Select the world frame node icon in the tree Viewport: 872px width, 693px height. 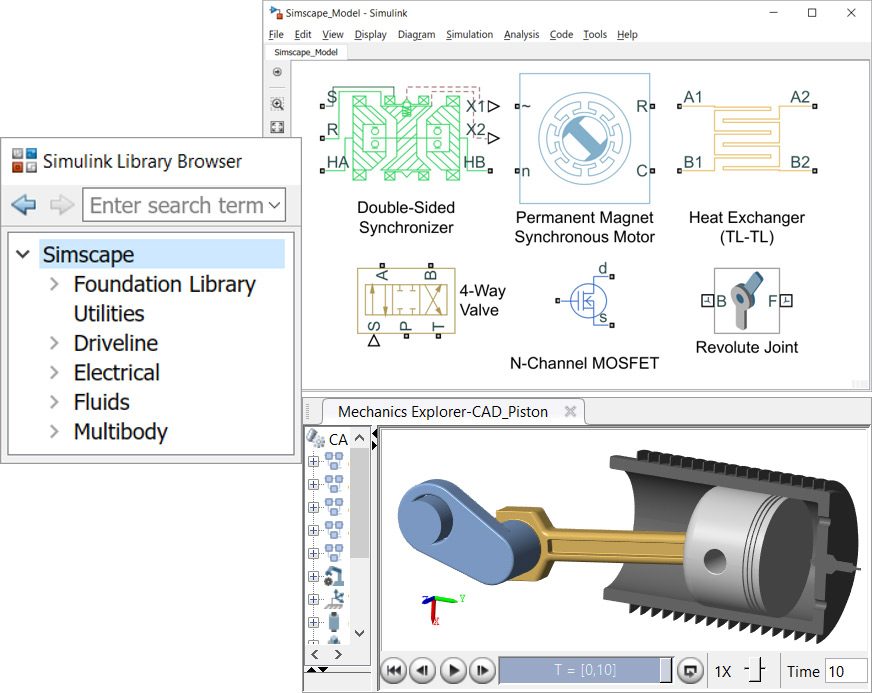pos(334,599)
